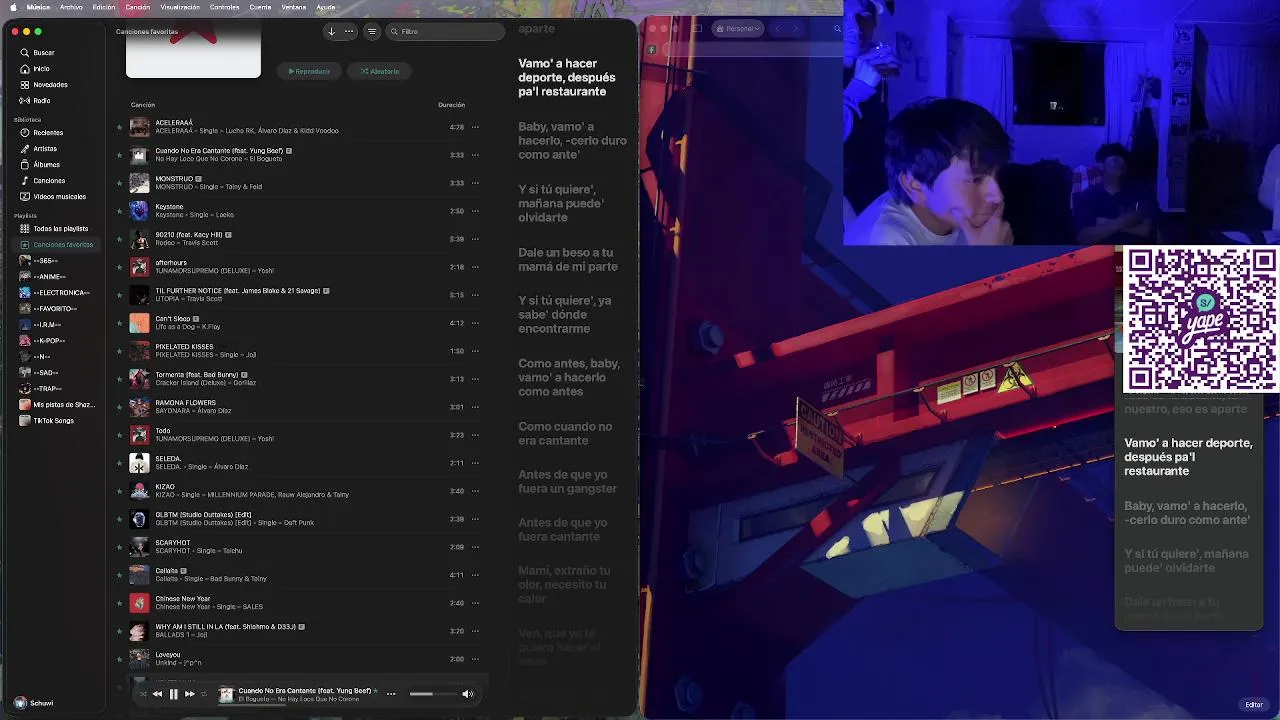Skip to previous track in player
This screenshot has height=720, width=1280.
coord(157,694)
